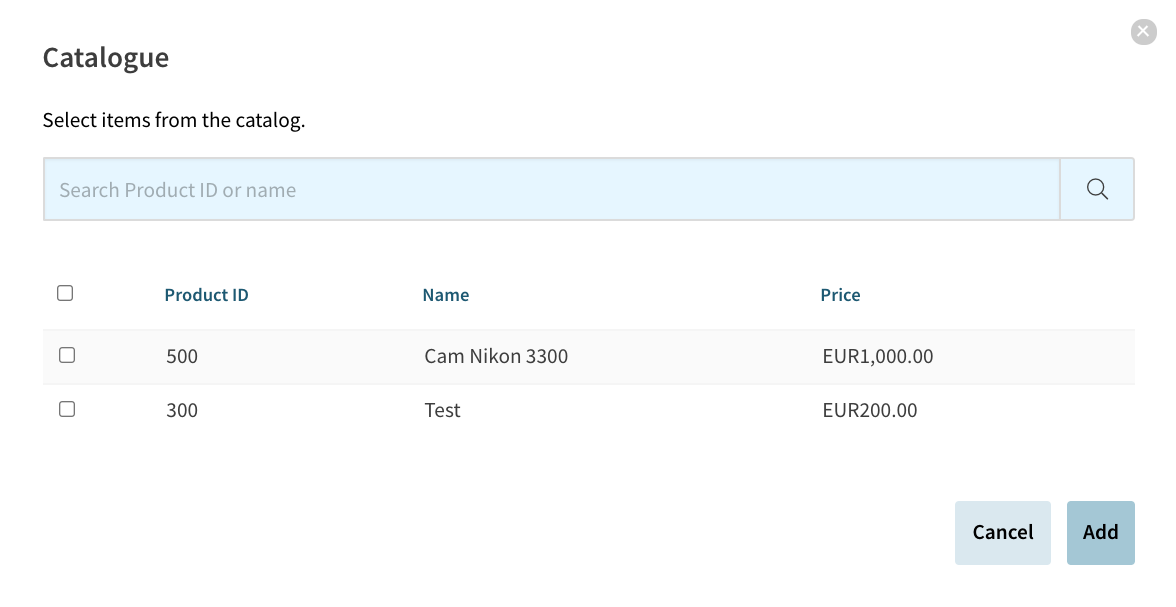
Task: Click the EUR1,000.00 price cell
Action: click(878, 356)
